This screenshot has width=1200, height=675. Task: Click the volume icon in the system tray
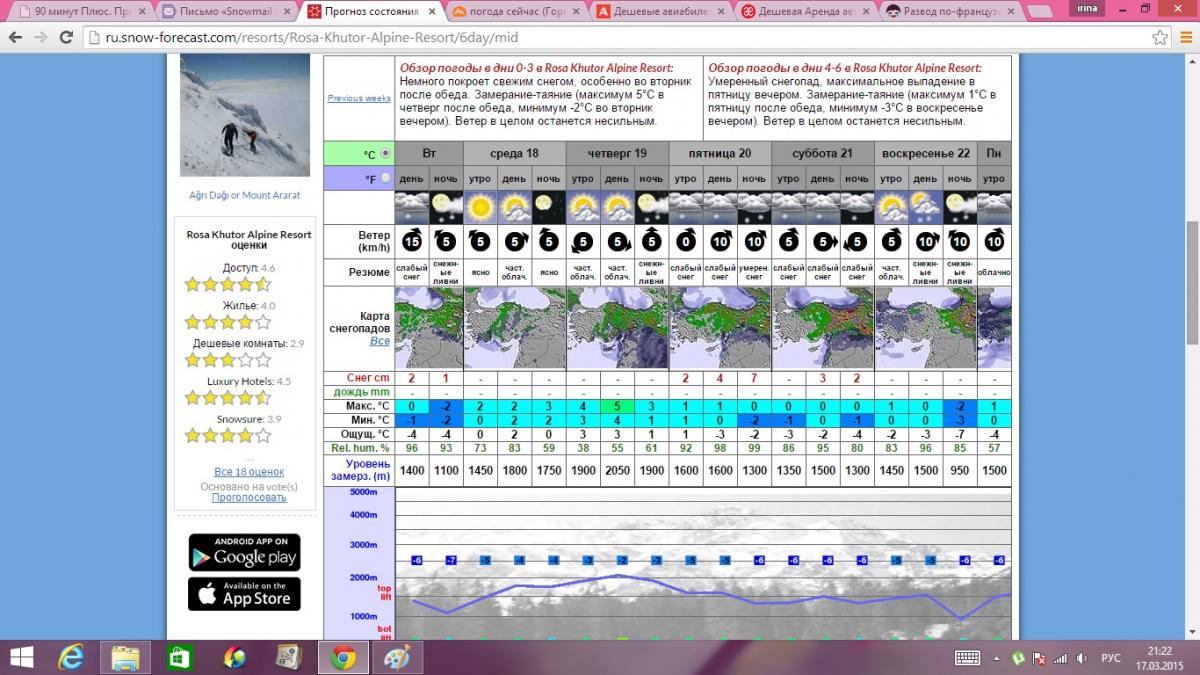coord(1084,658)
